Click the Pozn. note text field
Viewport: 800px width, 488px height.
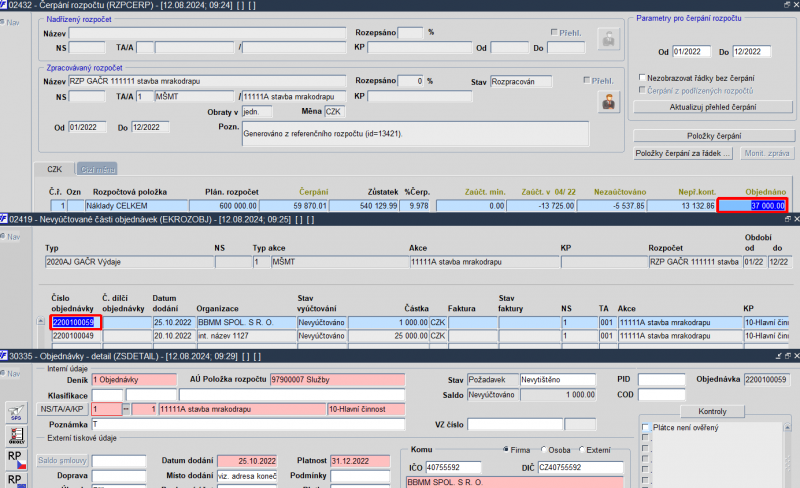click(415, 134)
